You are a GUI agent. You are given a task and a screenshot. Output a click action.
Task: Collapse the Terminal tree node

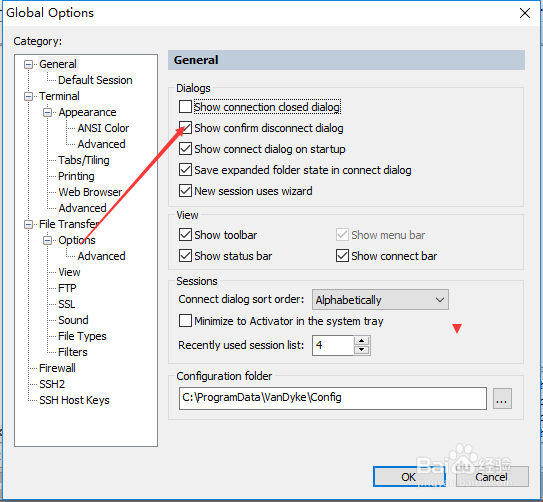tap(28, 96)
